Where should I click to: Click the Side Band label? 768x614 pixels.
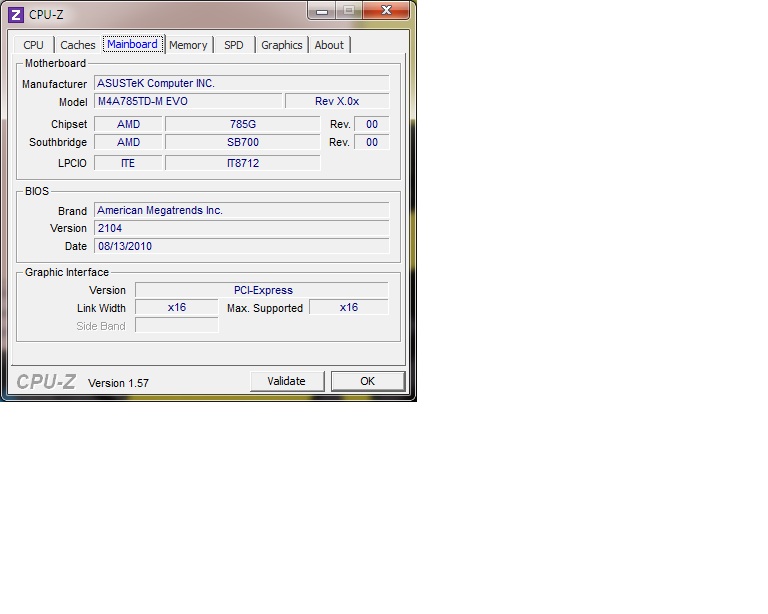[x=101, y=326]
